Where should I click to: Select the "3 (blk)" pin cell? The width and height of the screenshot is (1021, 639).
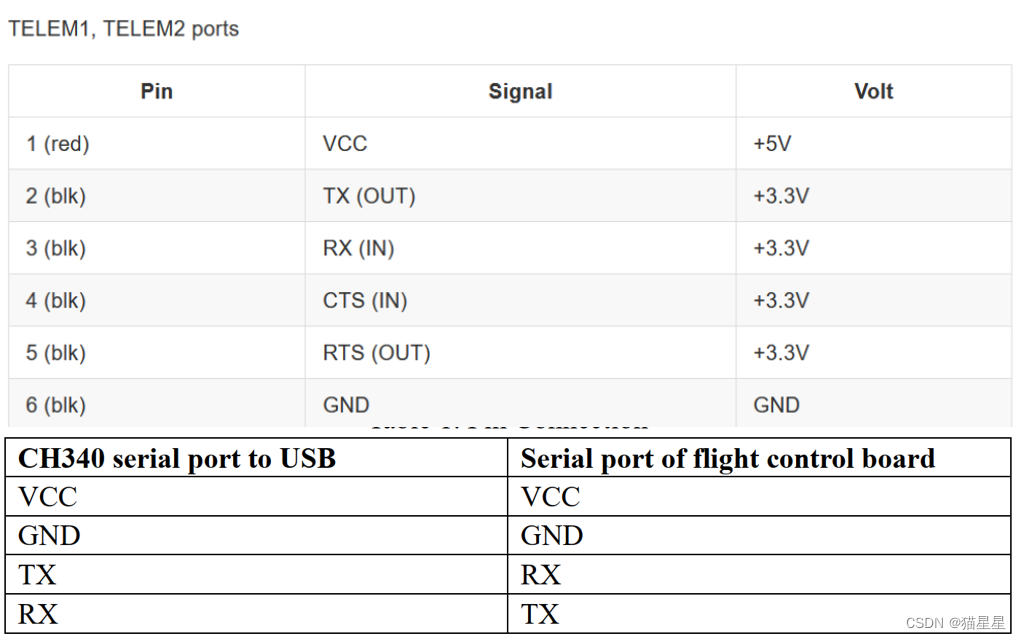point(56,248)
